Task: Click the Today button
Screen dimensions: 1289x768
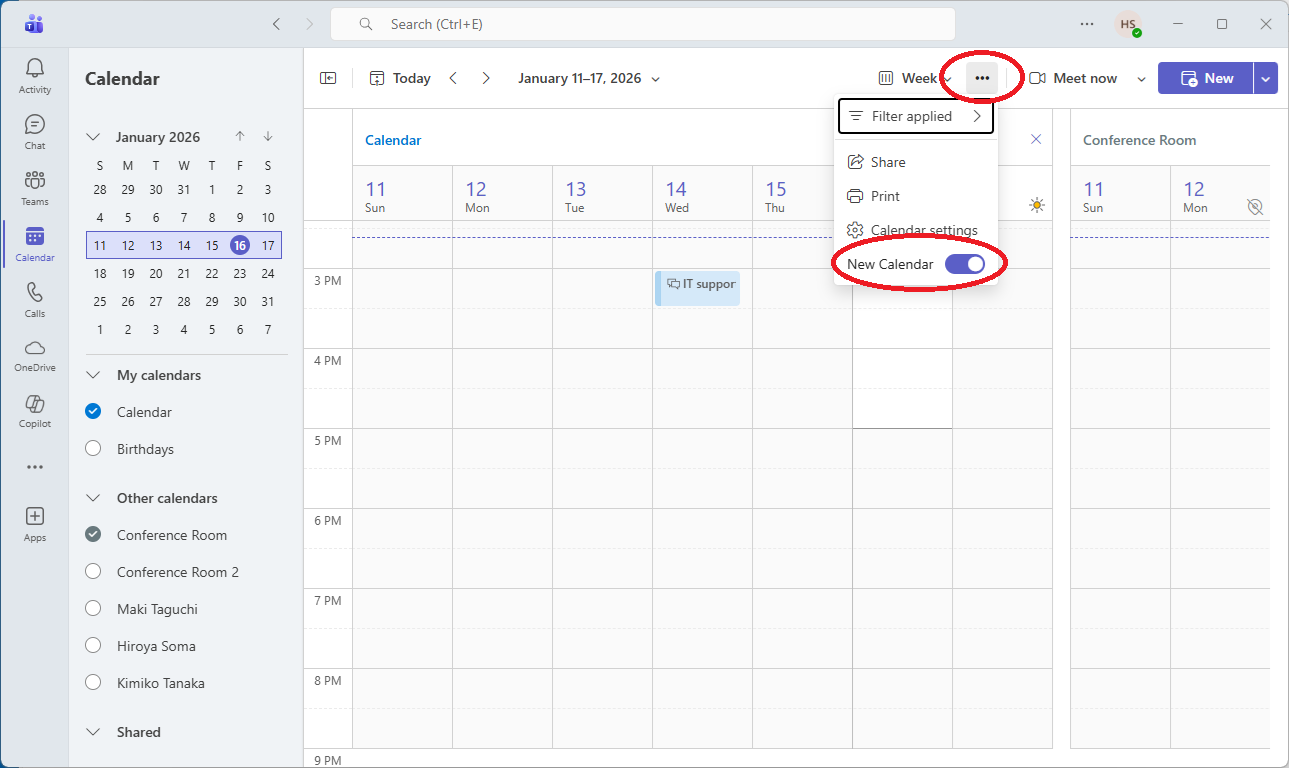Action: (x=400, y=78)
